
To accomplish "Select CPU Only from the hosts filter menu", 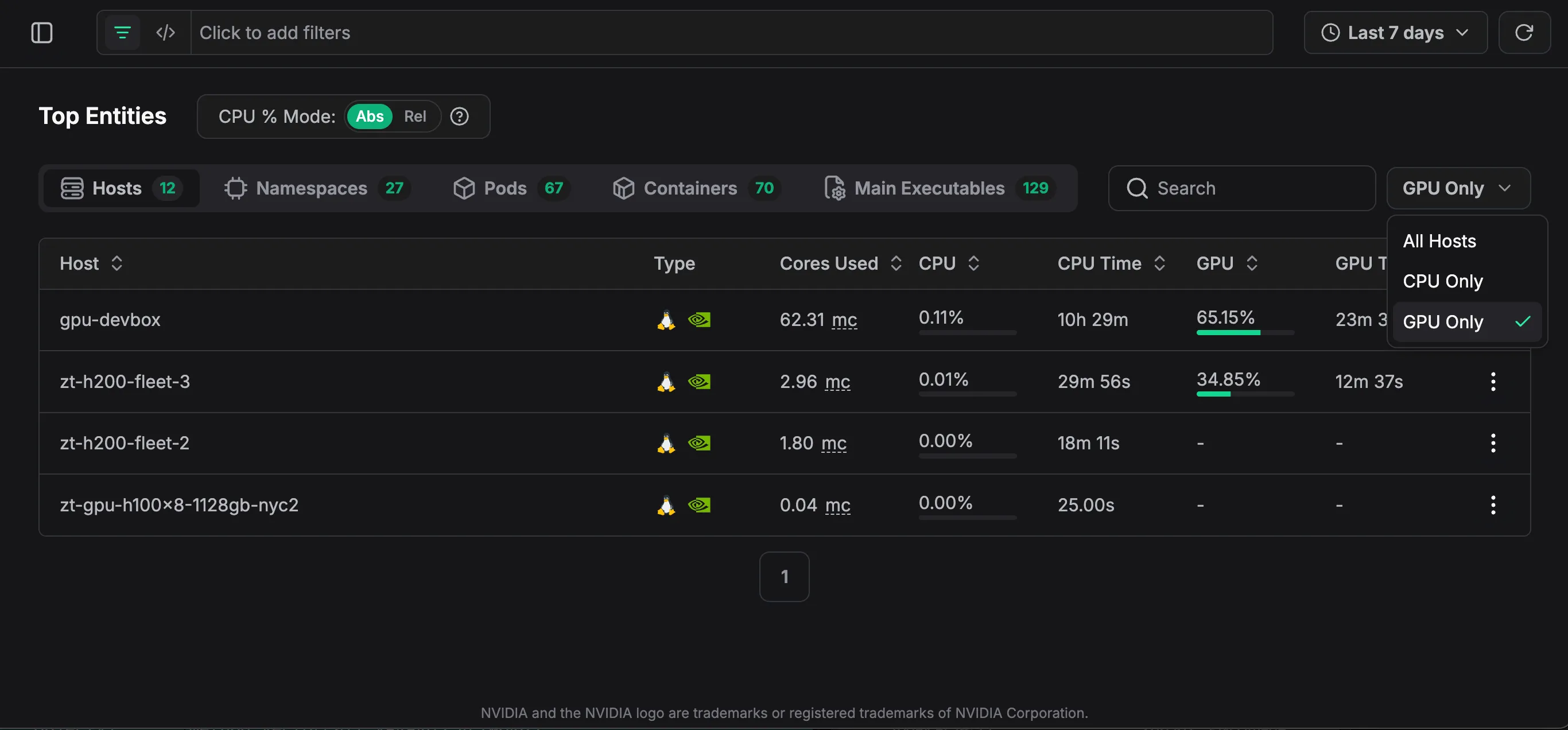I will pyautogui.click(x=1443, y=281).
